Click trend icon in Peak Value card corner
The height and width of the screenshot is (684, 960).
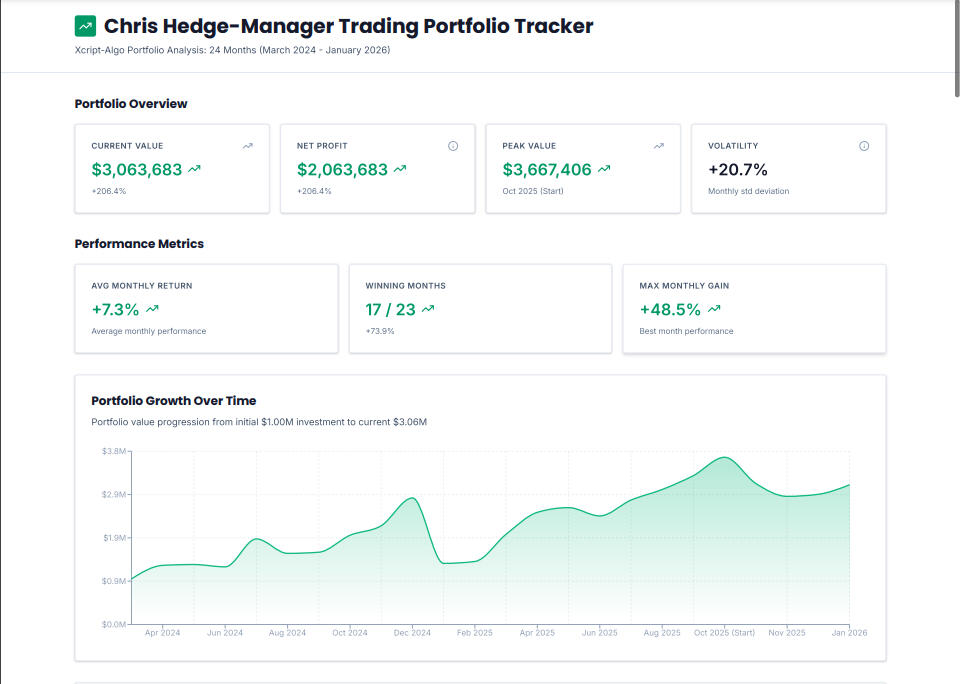[659, 146]
